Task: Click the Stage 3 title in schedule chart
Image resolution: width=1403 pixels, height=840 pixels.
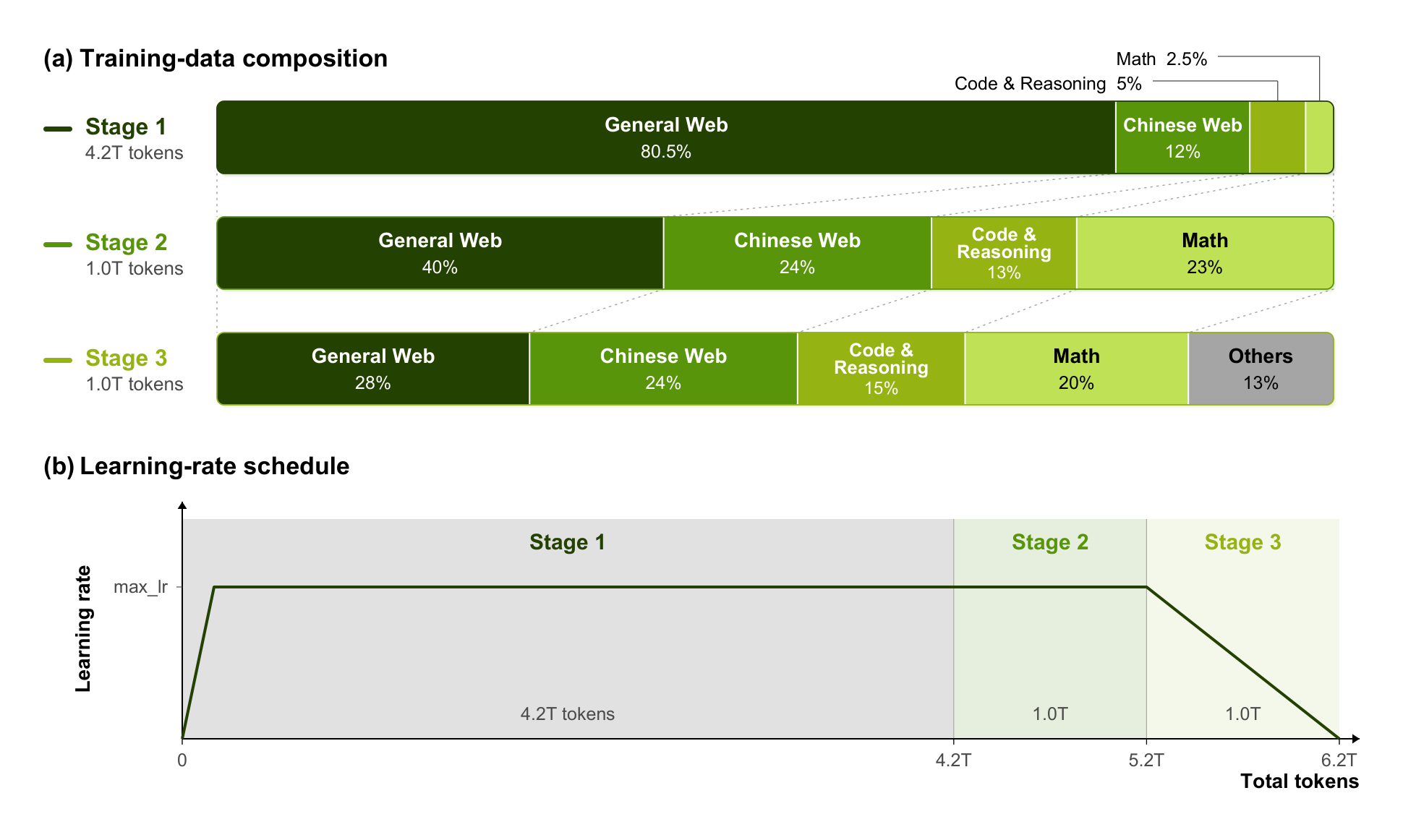Action: [1242, 542]
